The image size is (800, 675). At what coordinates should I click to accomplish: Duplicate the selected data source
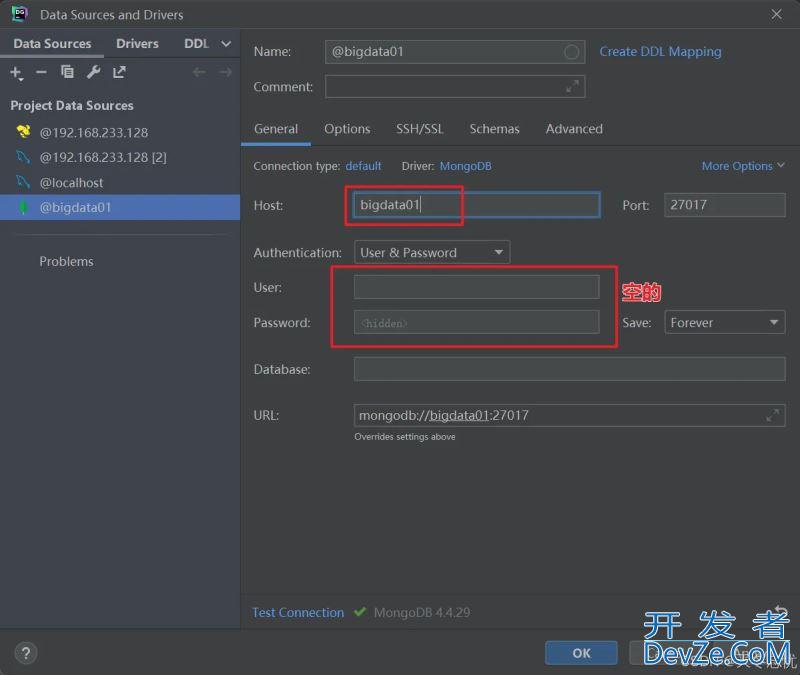click(67, 72)
